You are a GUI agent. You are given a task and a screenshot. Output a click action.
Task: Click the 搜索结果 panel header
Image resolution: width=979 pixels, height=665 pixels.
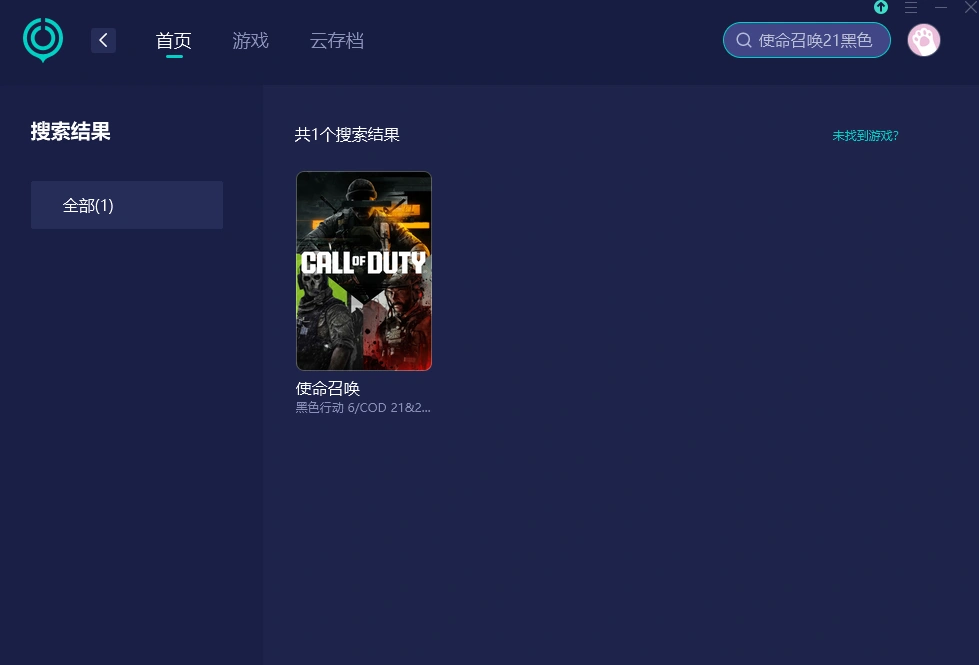pos(70,131)
